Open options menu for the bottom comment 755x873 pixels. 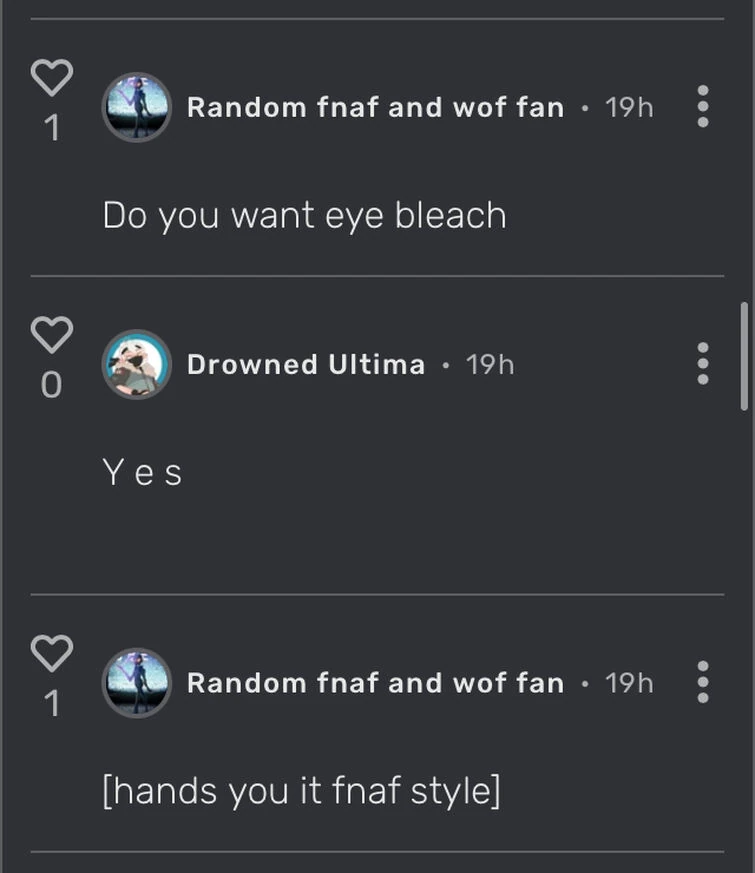701,683
